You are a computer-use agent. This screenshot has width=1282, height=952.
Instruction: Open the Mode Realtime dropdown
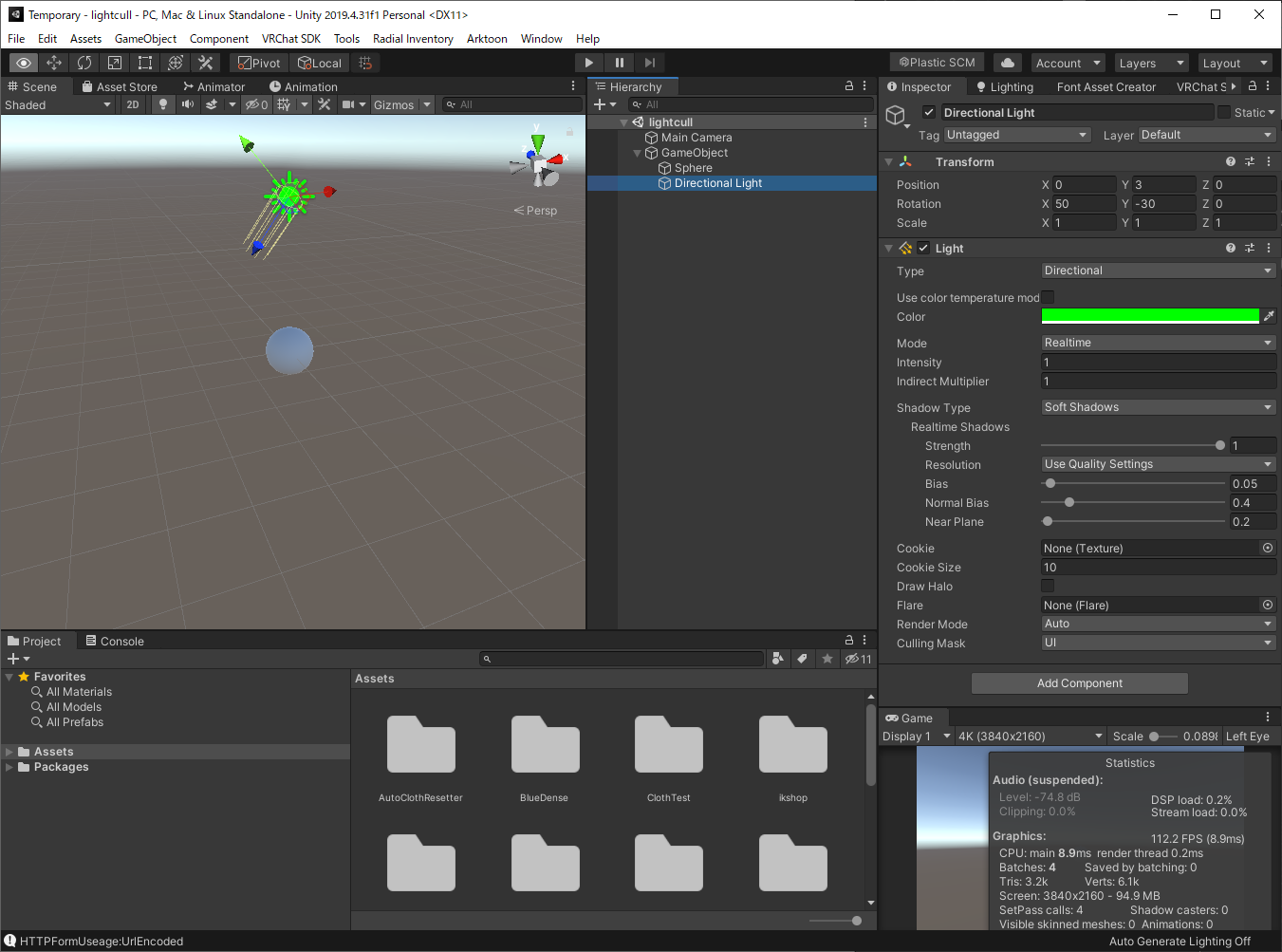point(1159,343)
